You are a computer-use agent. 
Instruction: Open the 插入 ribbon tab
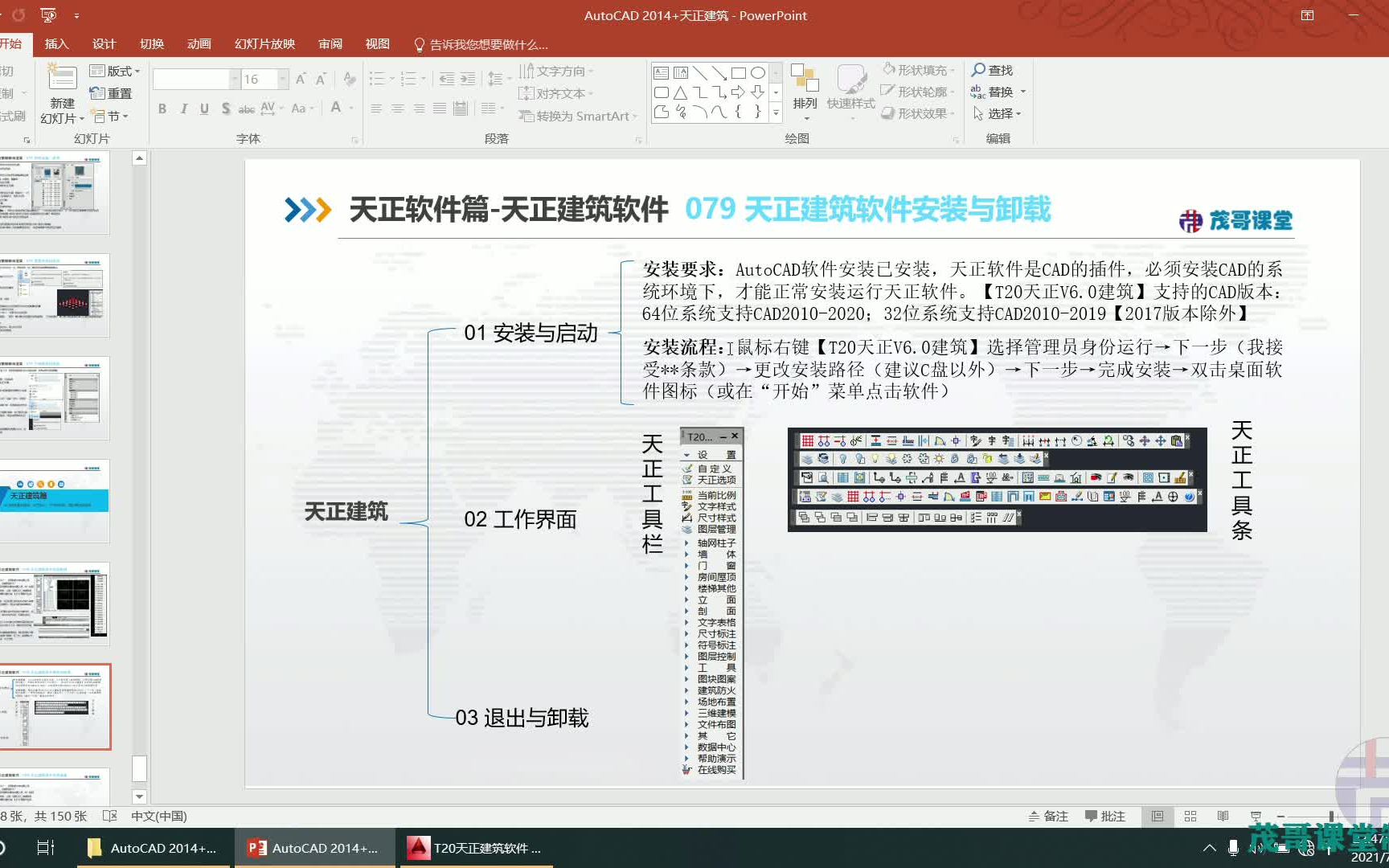56,44
